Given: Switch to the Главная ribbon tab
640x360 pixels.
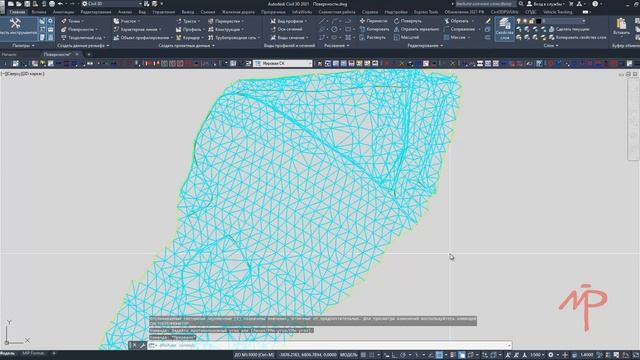Looking at the screenshot, I should [17, 12].
